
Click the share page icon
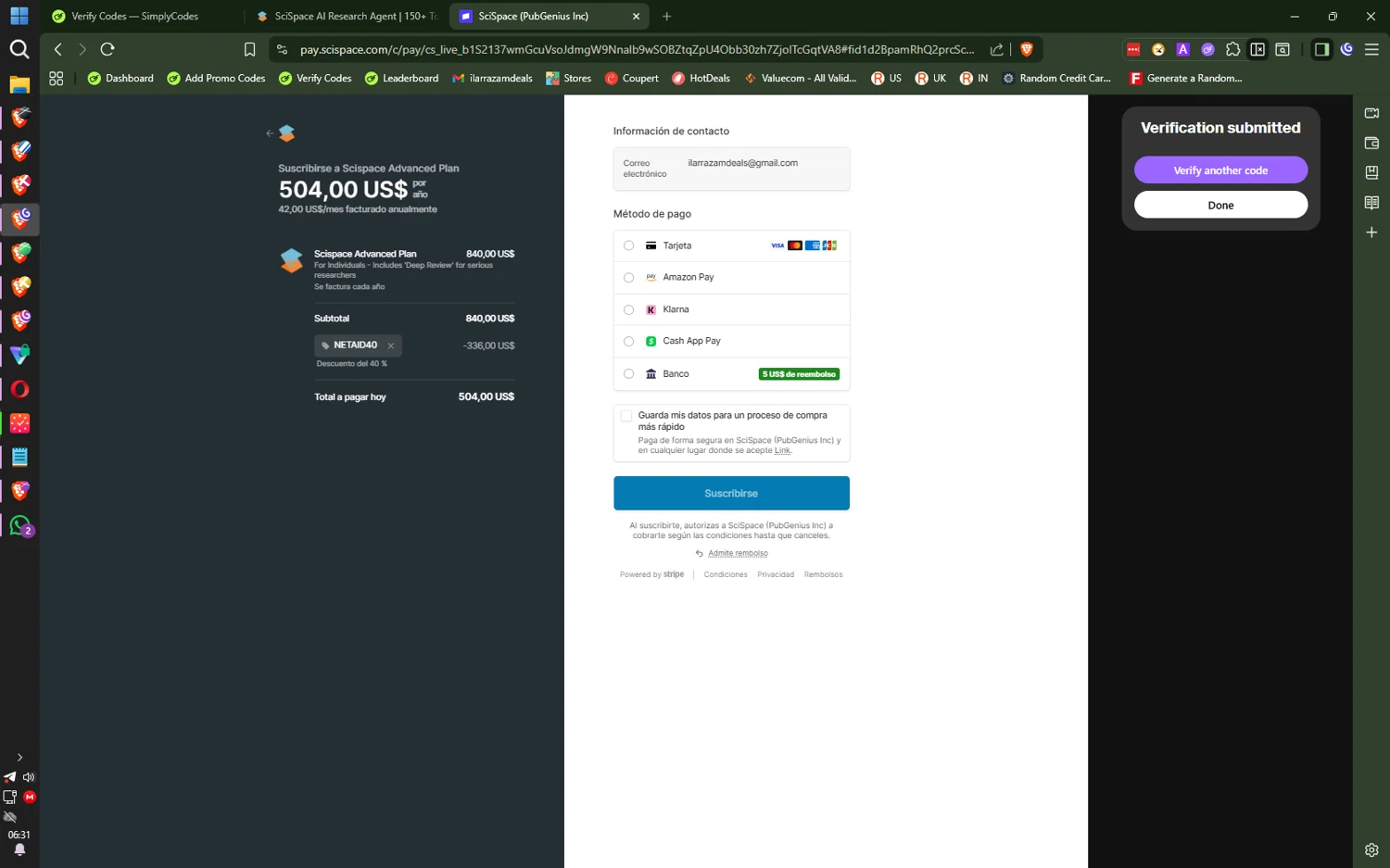(997, 49)
